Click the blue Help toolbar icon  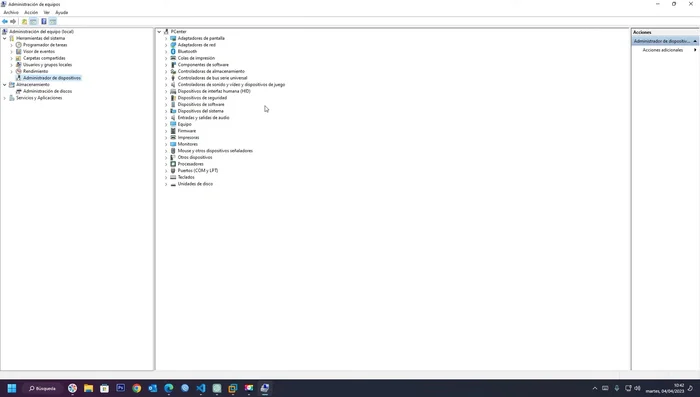tap(44, 21)
